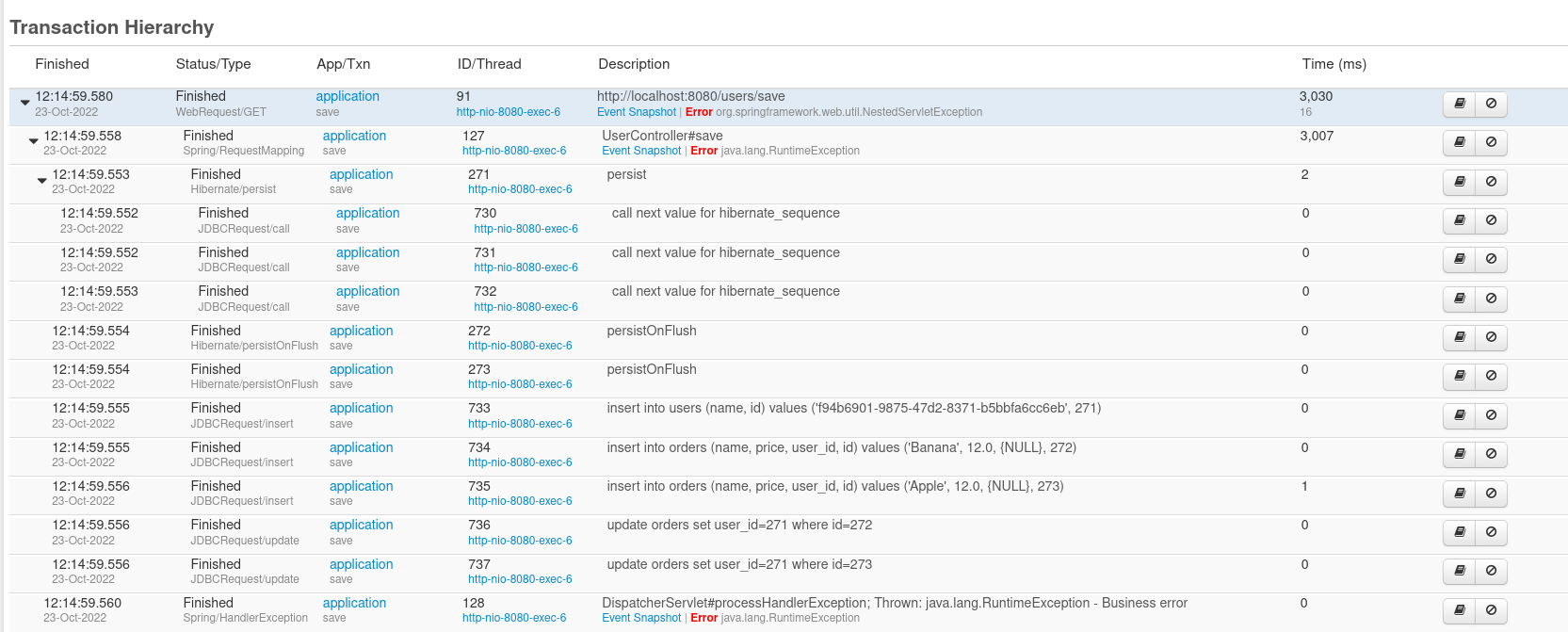Click the ban icon in update row 736

click(x=1492, y=532)
